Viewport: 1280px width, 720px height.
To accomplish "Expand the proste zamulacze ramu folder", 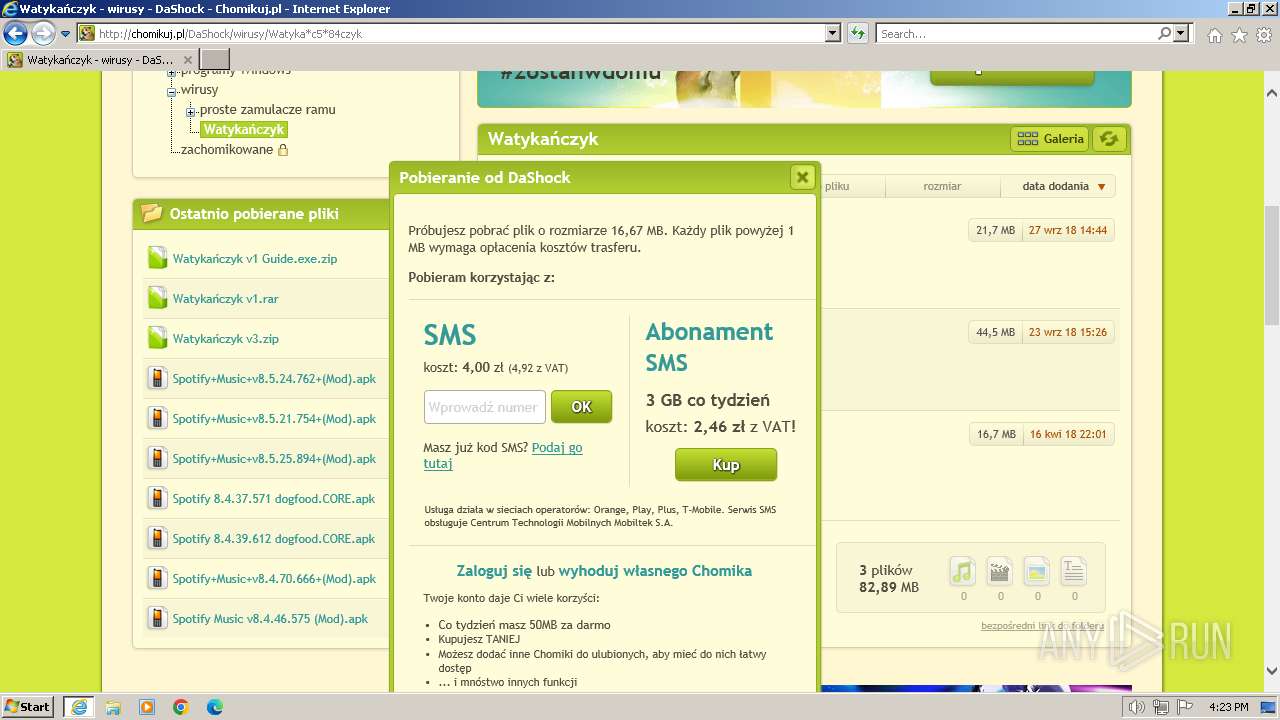I will (x=191, y=111).
